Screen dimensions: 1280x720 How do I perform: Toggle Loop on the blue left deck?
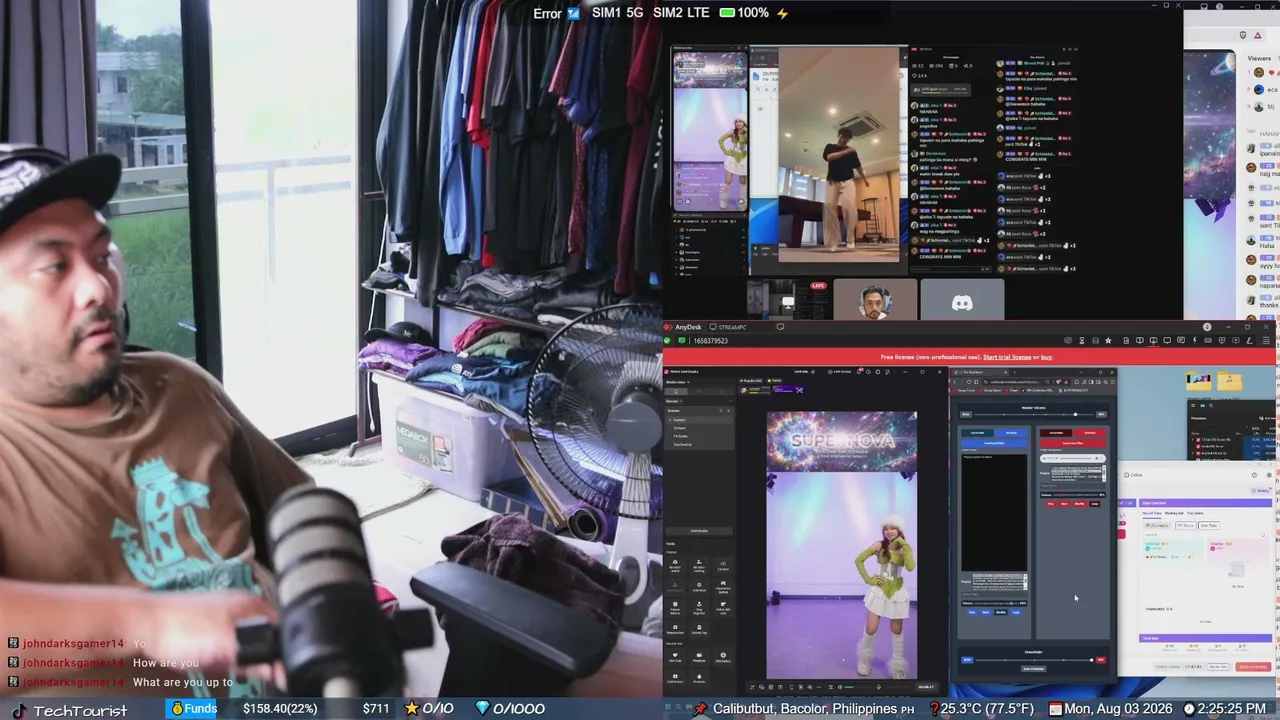pyautogui.click(x=1017, y=612)
